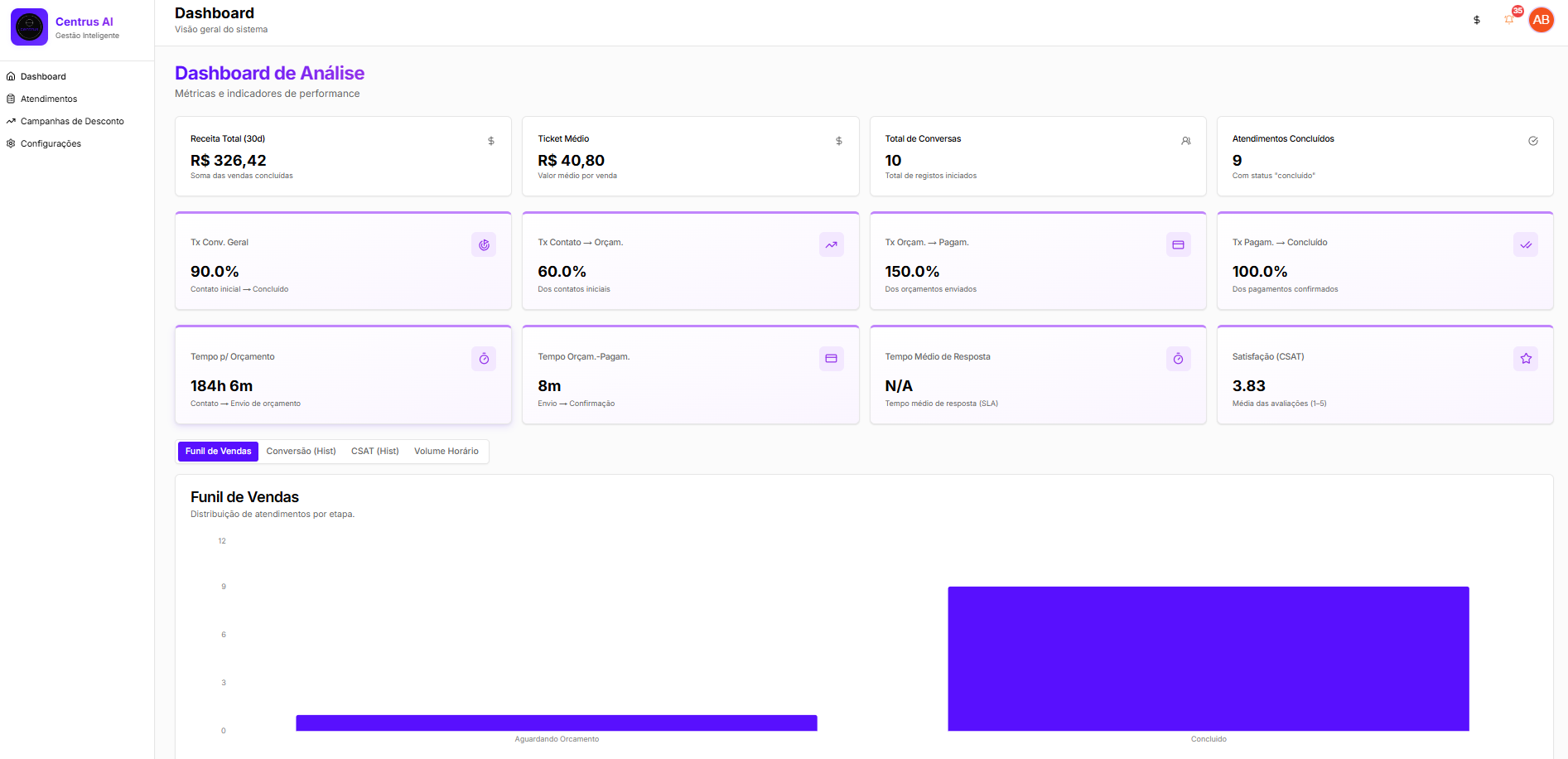Image resolution: width=1568 pixels, height=759 pixels.
Task: Click the home icon next to Dashboard
Action: (x=11, y=75)
